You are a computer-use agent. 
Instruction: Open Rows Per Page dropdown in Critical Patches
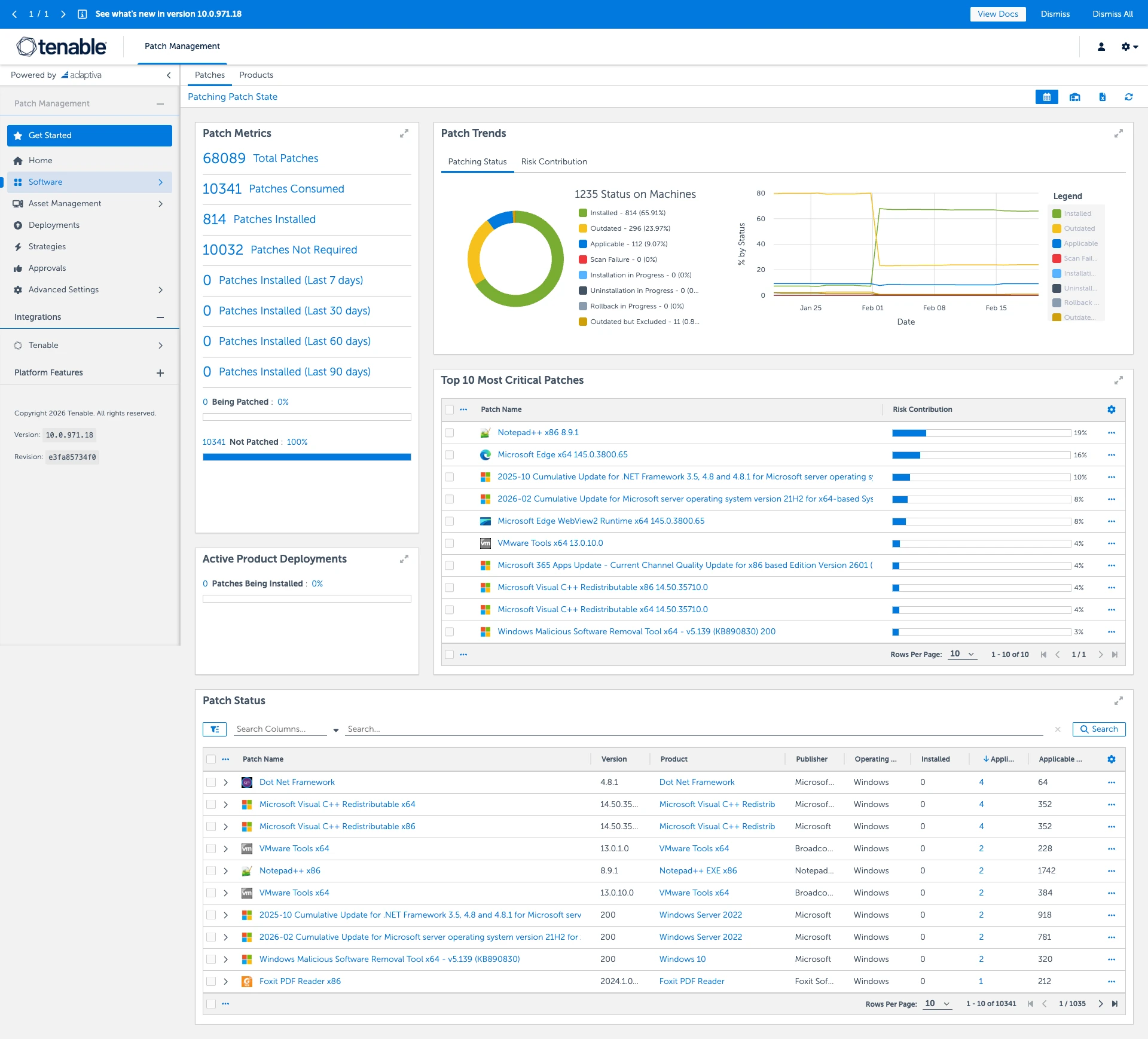coord(962,654)
